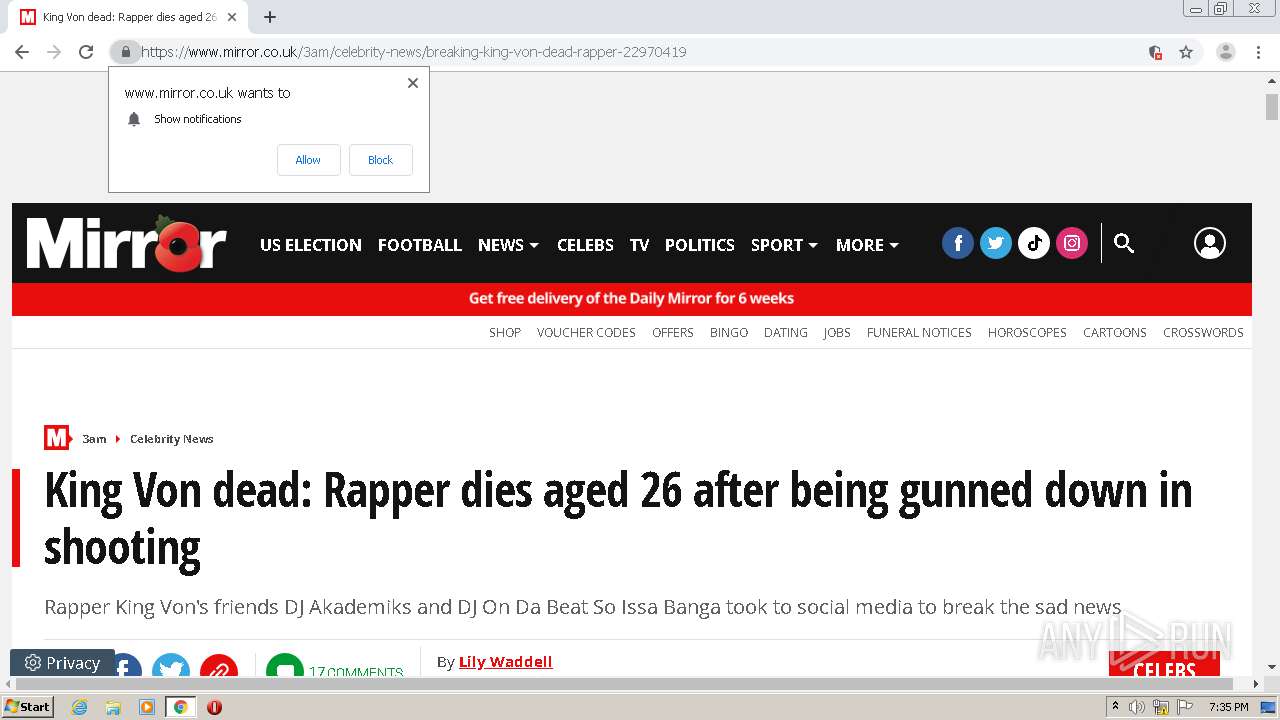The height and width of the screenshot is (720, 1280).
Task: Open the HOROSCOPES link
Action: [1027, 333]
